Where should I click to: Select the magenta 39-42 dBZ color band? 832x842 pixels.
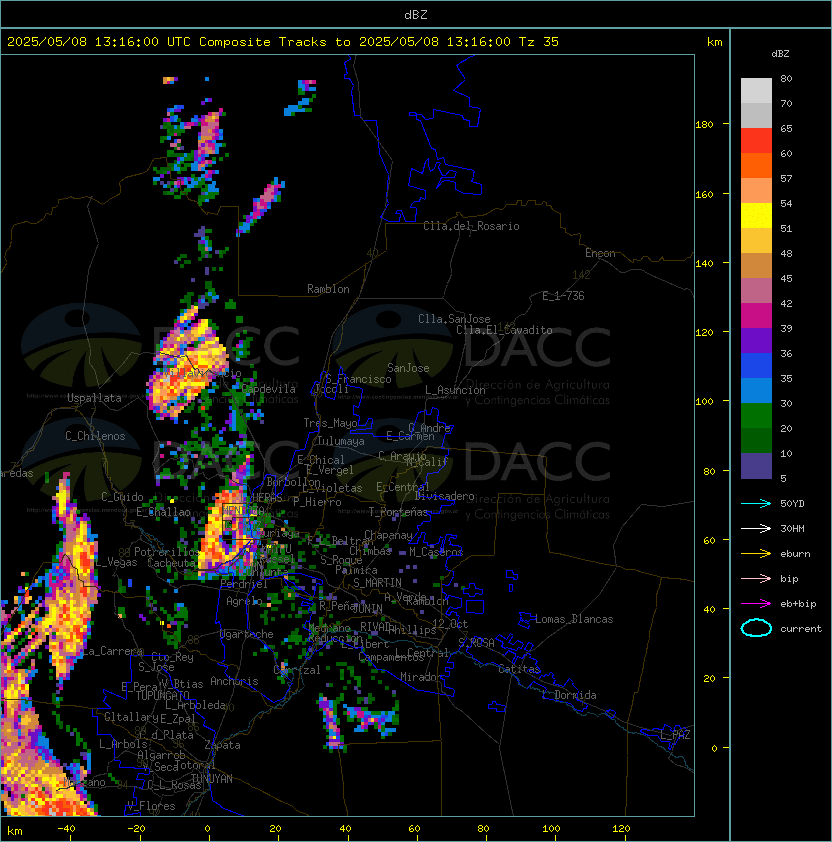(x=756, y=316)
